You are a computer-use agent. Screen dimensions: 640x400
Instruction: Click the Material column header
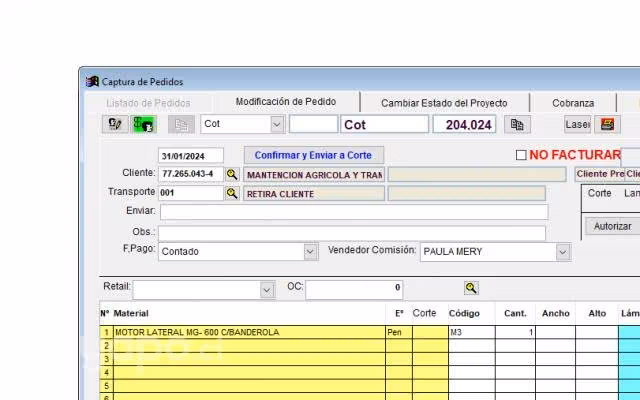(x=131, y=313)
